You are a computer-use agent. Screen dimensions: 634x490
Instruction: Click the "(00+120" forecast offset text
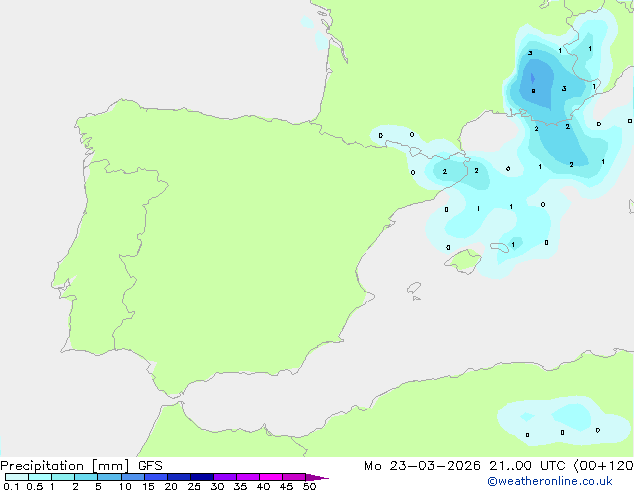coord(603,466)
